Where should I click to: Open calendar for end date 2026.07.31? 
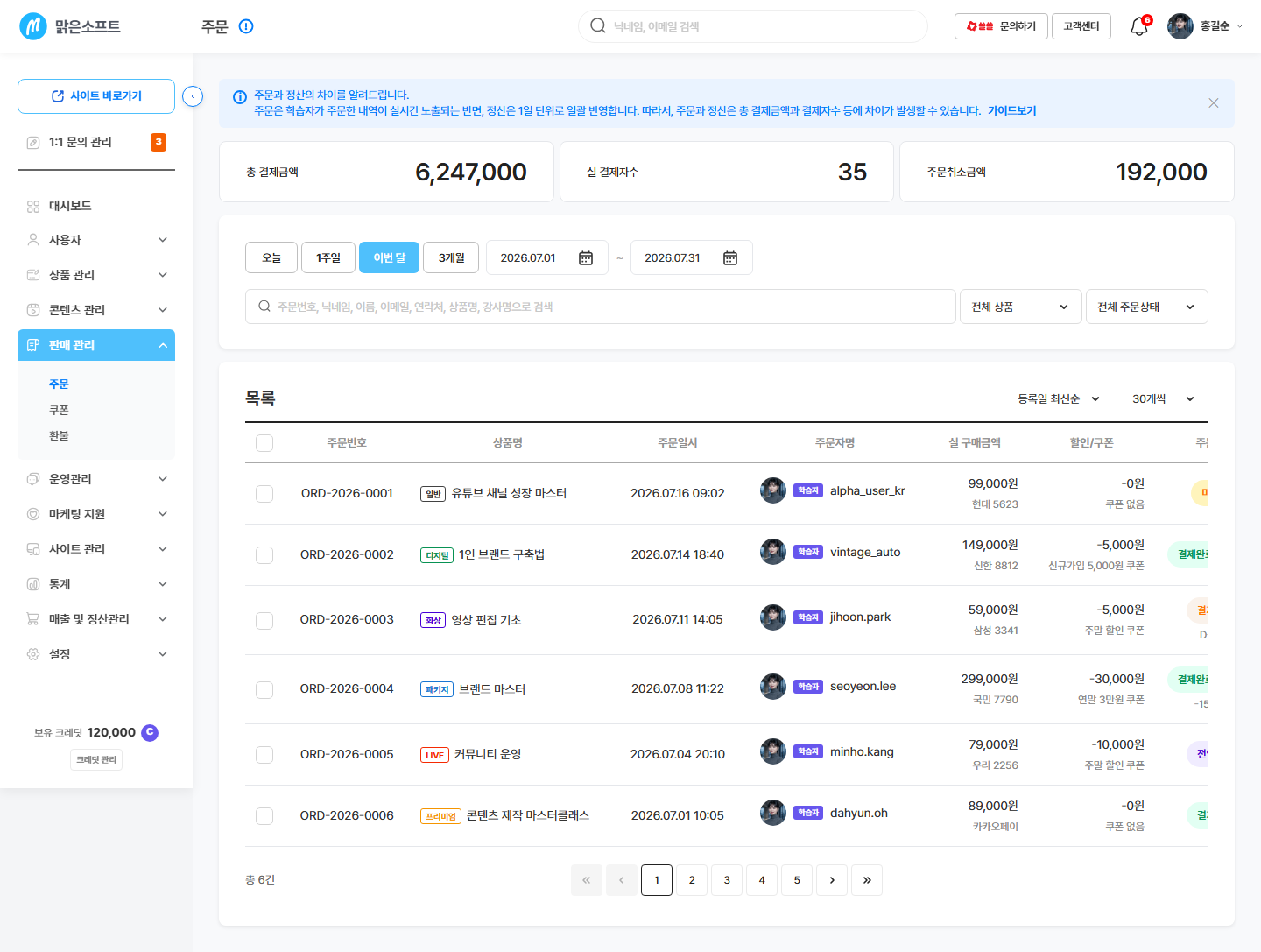730,257
